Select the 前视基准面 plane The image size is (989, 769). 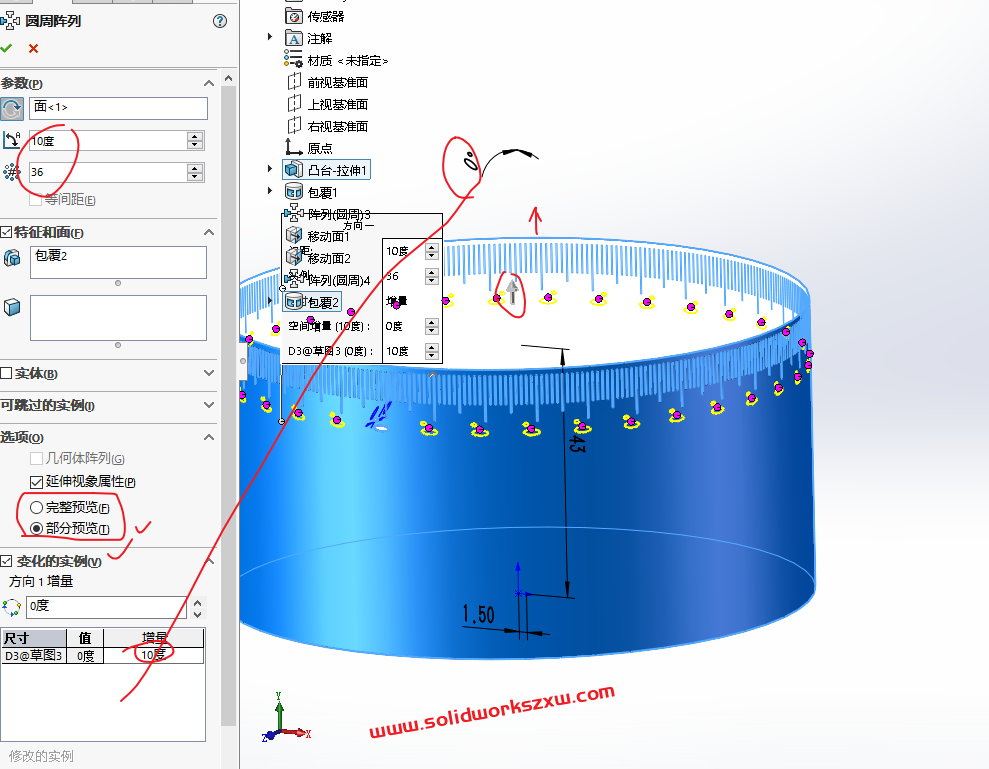(x=337, y=82)
